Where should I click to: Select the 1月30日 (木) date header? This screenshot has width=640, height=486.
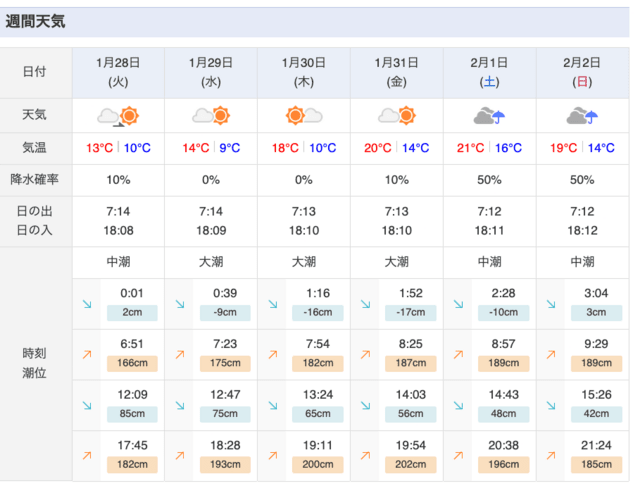pyautogui.click(x=304, y=72)
